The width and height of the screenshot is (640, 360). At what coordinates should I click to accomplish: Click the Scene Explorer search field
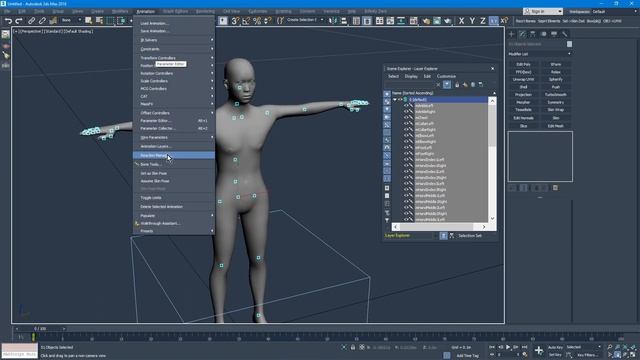(409, 84)
